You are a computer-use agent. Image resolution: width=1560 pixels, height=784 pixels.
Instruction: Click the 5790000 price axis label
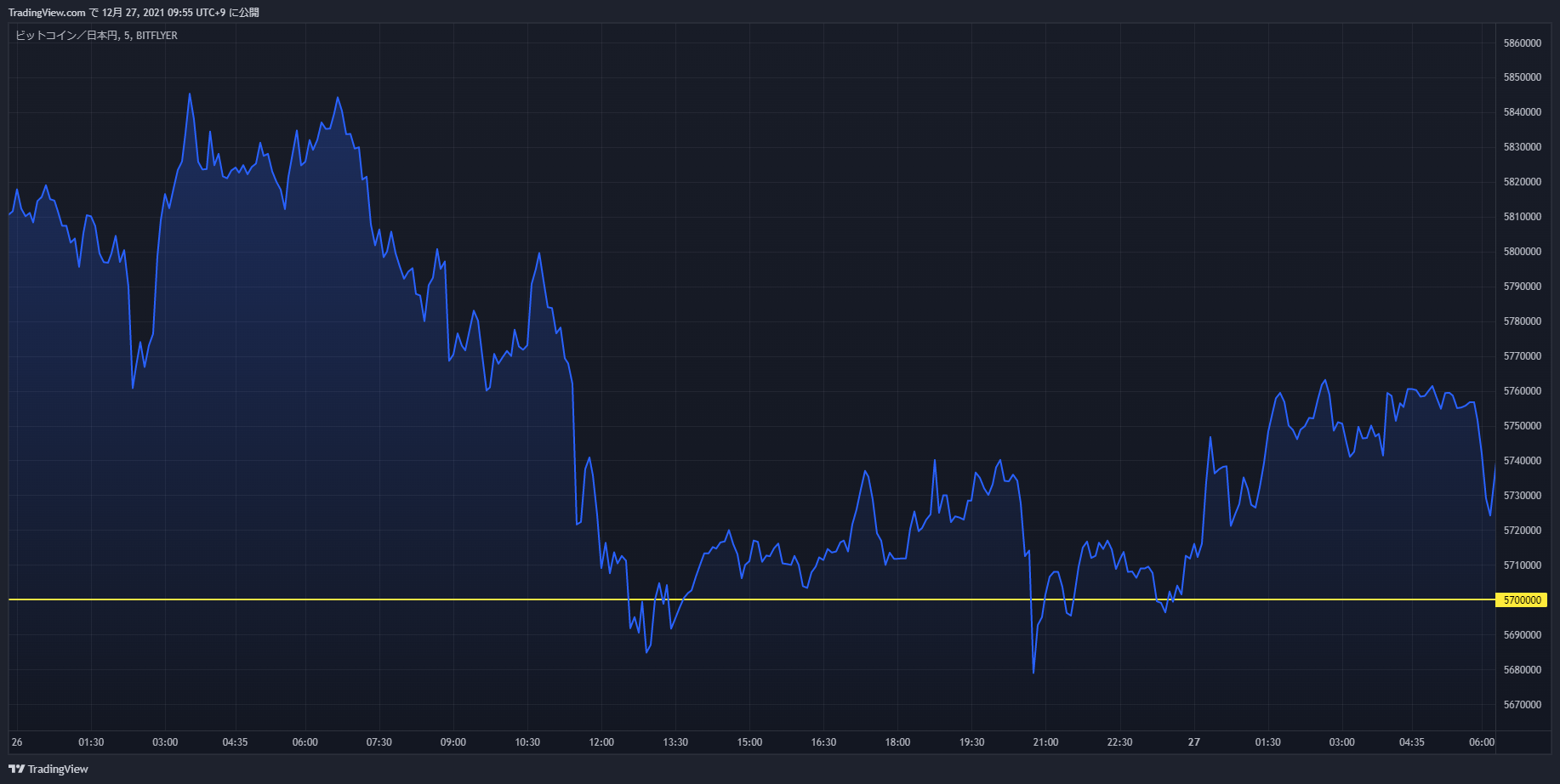pyautogui.click(x=1522, y=287)
